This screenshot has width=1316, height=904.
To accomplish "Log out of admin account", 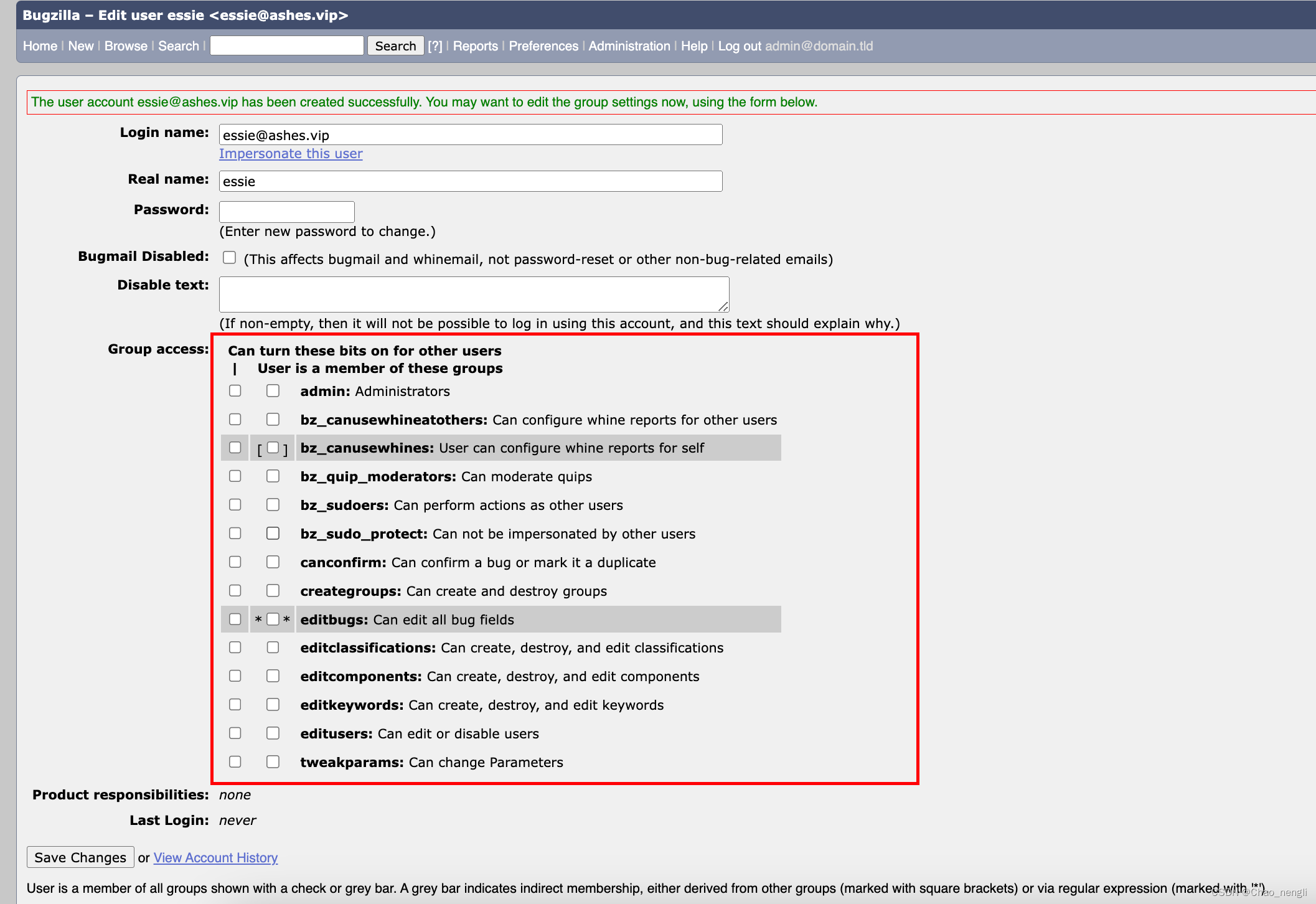I will 740,46.
